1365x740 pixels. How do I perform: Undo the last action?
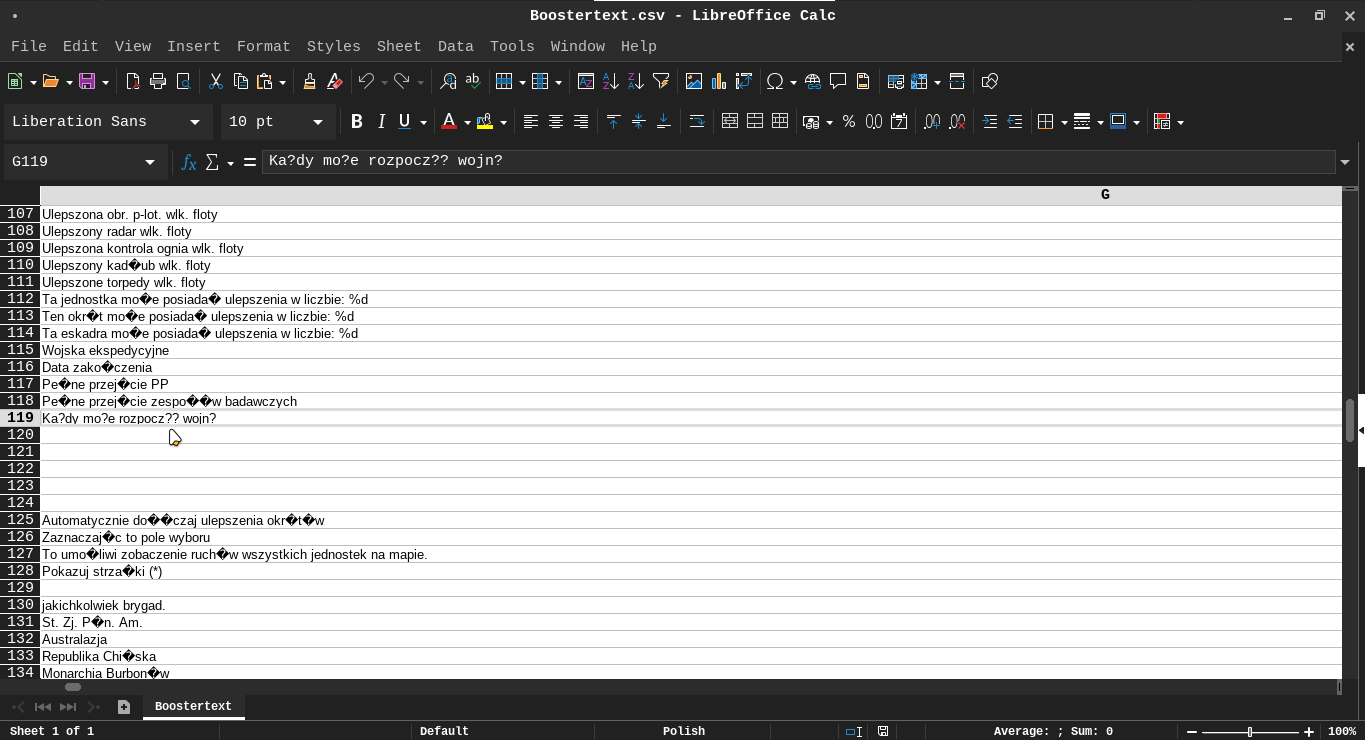(x=366, y=82)
